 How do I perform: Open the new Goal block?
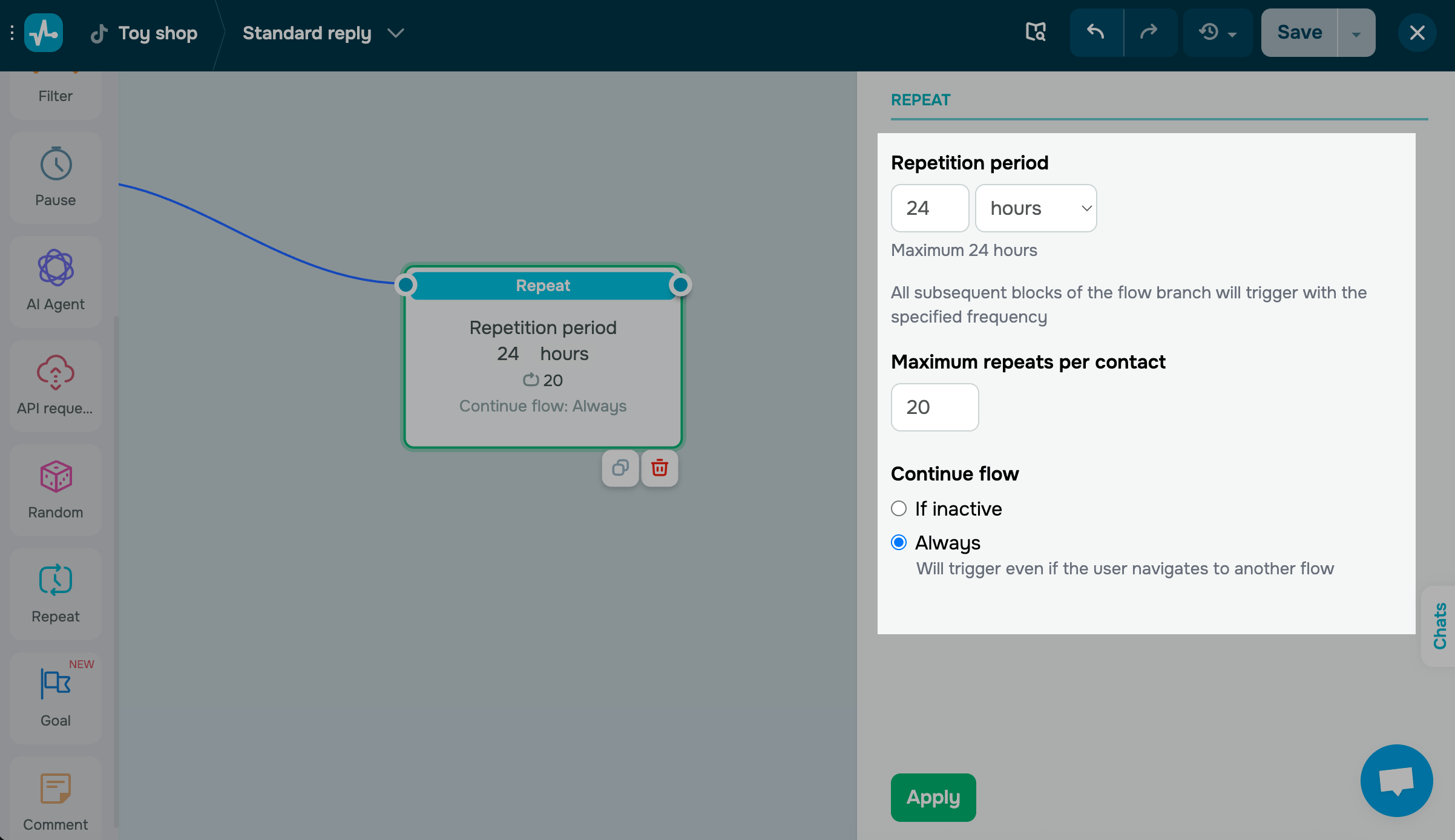point(55,698)
